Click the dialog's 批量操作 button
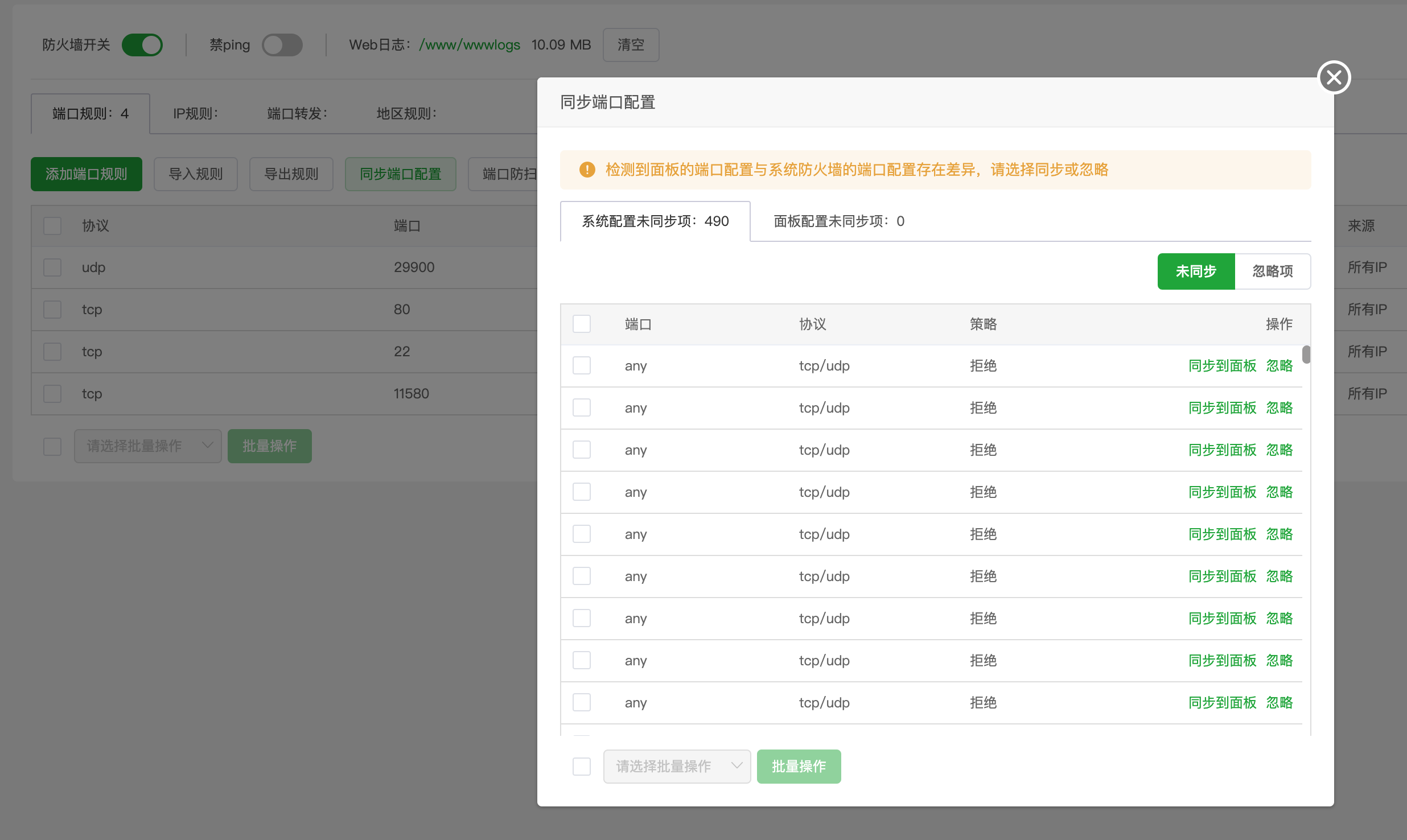The image size is (1407, 840). [x=799, y=766]
